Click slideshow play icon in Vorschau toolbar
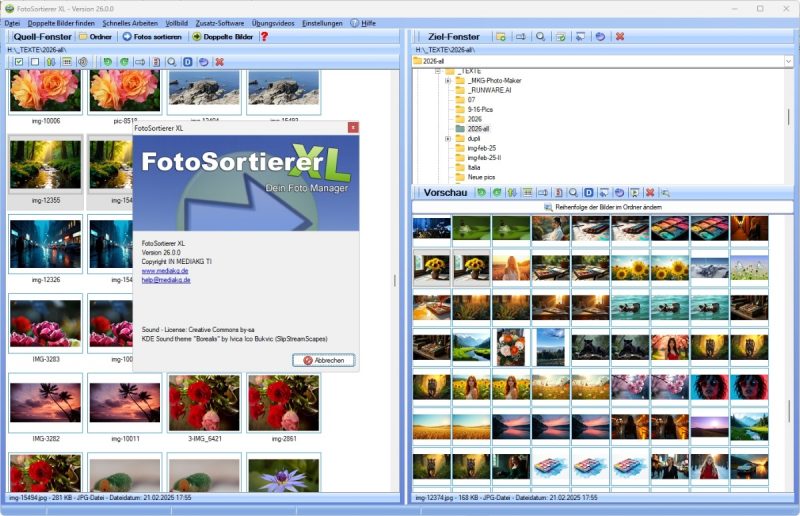The width and height of the screenshot is (800, 516). [635, 192]
